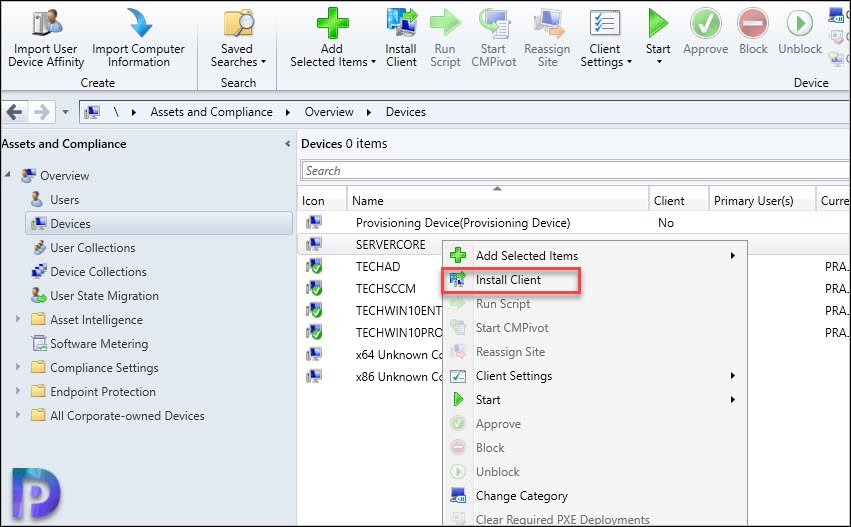Click x64 Unknown Computer row icon
This screenshot has height=527, width=851.
pos(314,354)
